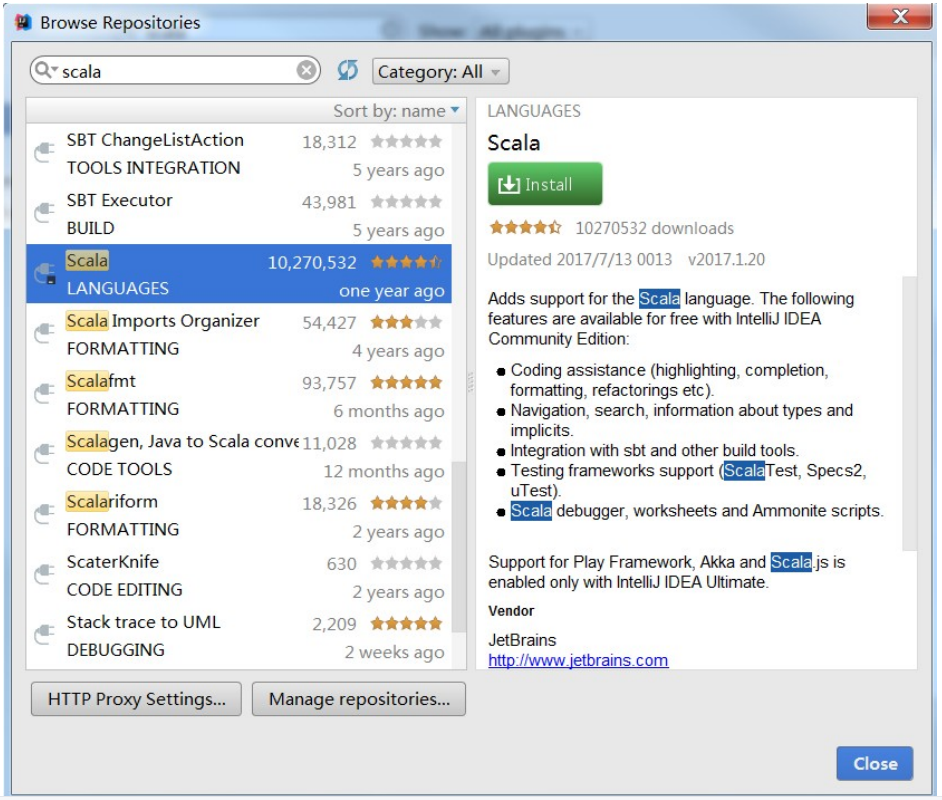Click the search magnifier icon in search field
942x800 pixels.
click(x=45, y=71)
